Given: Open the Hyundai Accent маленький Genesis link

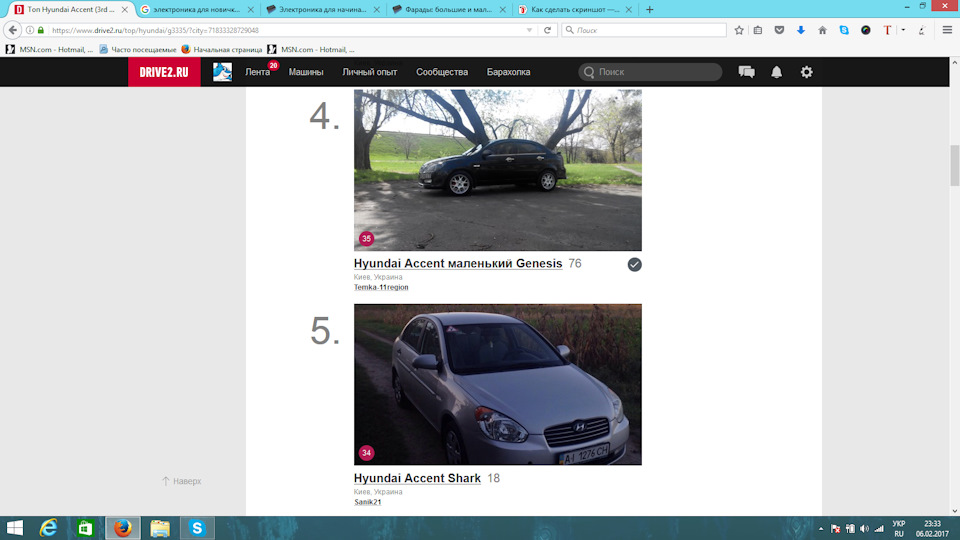Looking at the screenshot, I should click(x=458, y=263).
